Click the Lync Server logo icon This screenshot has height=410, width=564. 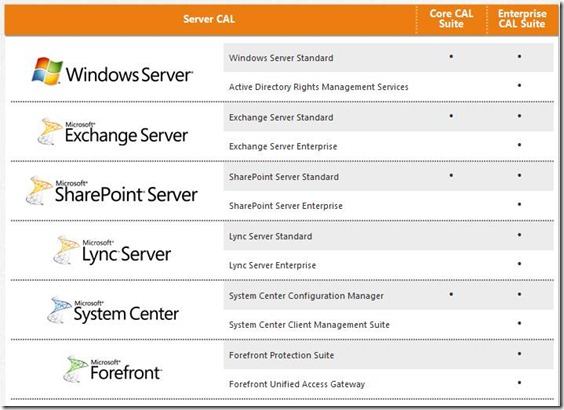66,250
